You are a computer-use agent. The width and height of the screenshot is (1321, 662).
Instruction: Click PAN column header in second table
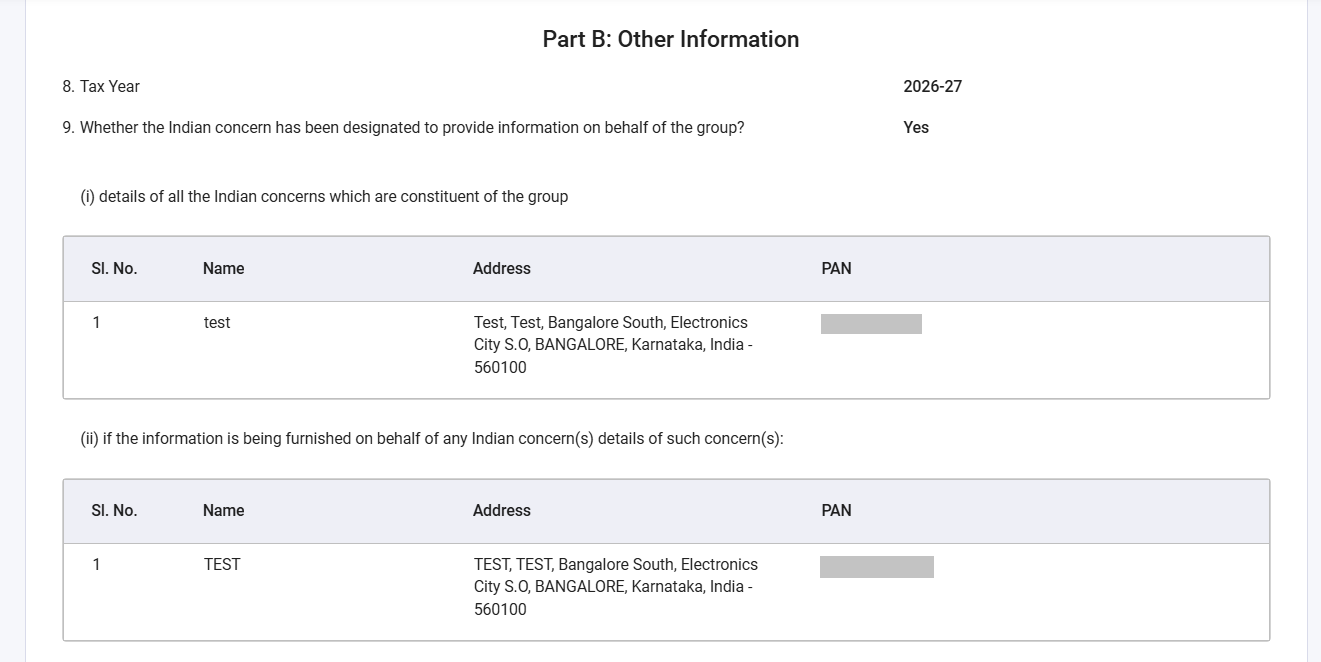pyautogui.click(x=836, y=511)
